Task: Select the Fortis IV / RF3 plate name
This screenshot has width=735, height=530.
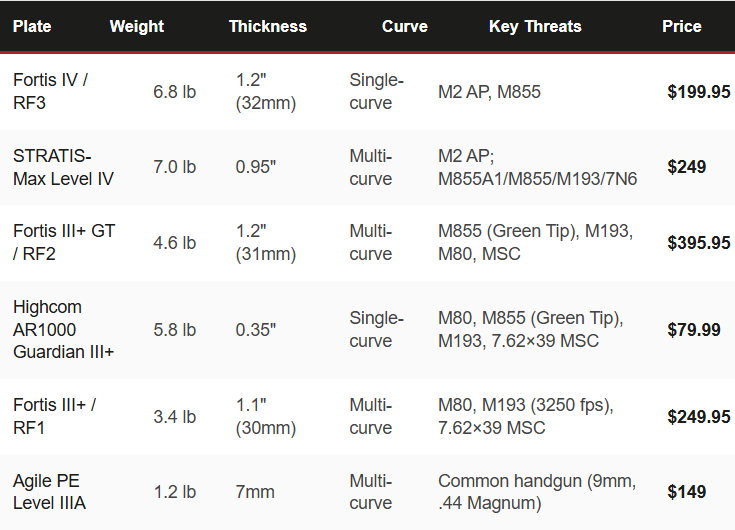Action: [50, 91]
